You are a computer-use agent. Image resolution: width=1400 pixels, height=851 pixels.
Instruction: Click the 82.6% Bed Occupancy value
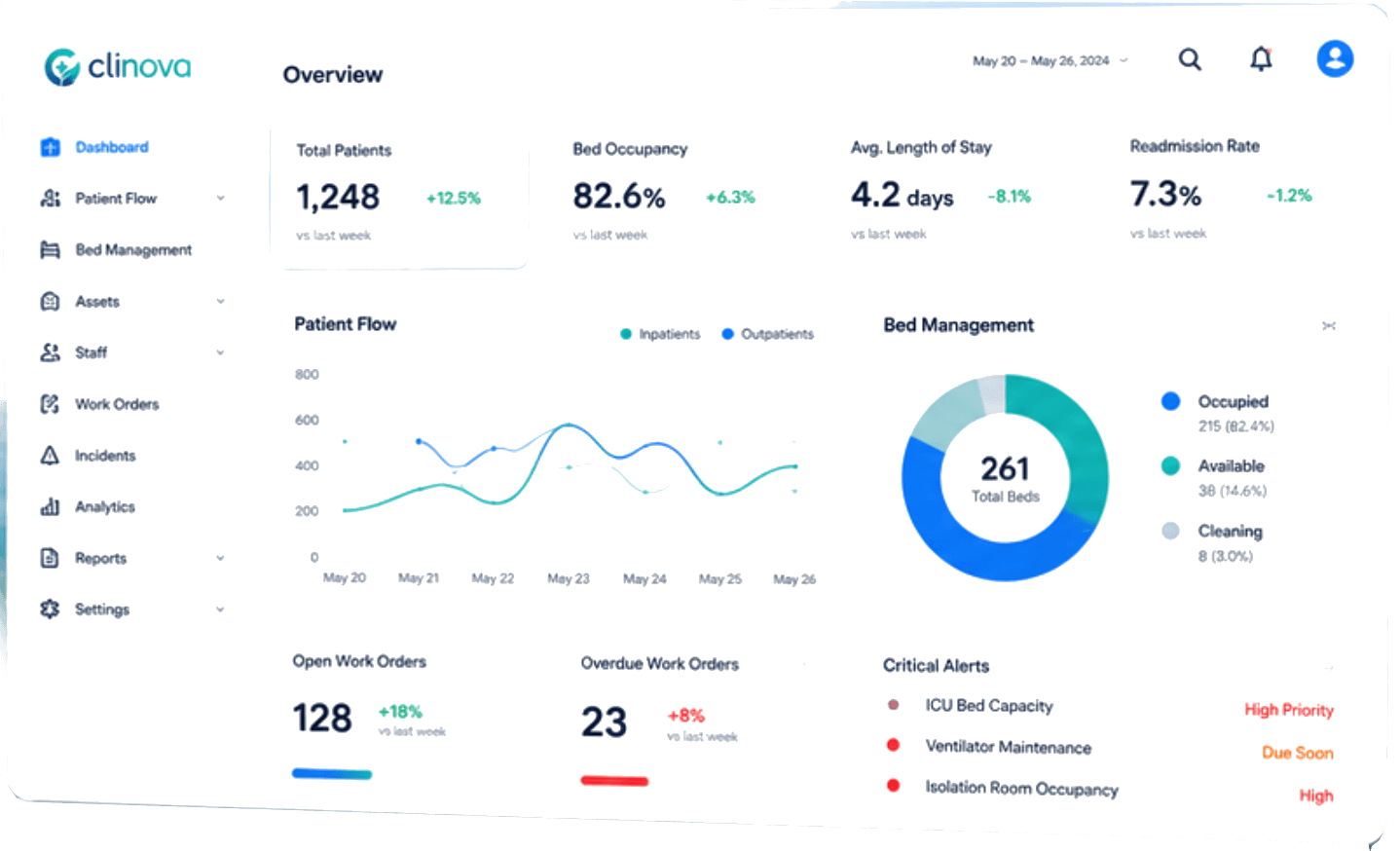619,197
